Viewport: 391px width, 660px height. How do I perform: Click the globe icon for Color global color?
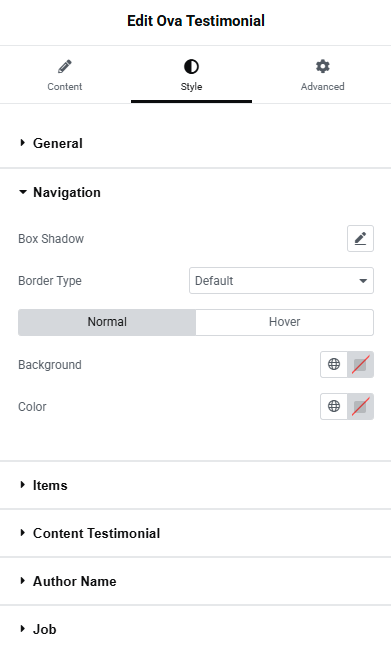click(334, 406)
